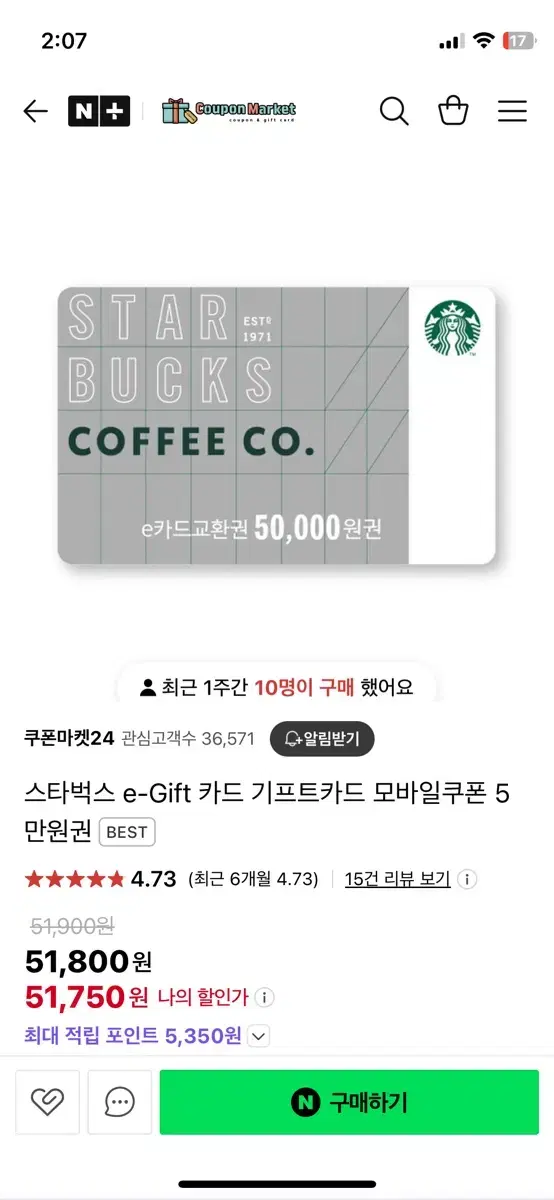Click the five-star rating 4.73
Viewport: 554px width, 1200px height.
click(x=100, y=879)
